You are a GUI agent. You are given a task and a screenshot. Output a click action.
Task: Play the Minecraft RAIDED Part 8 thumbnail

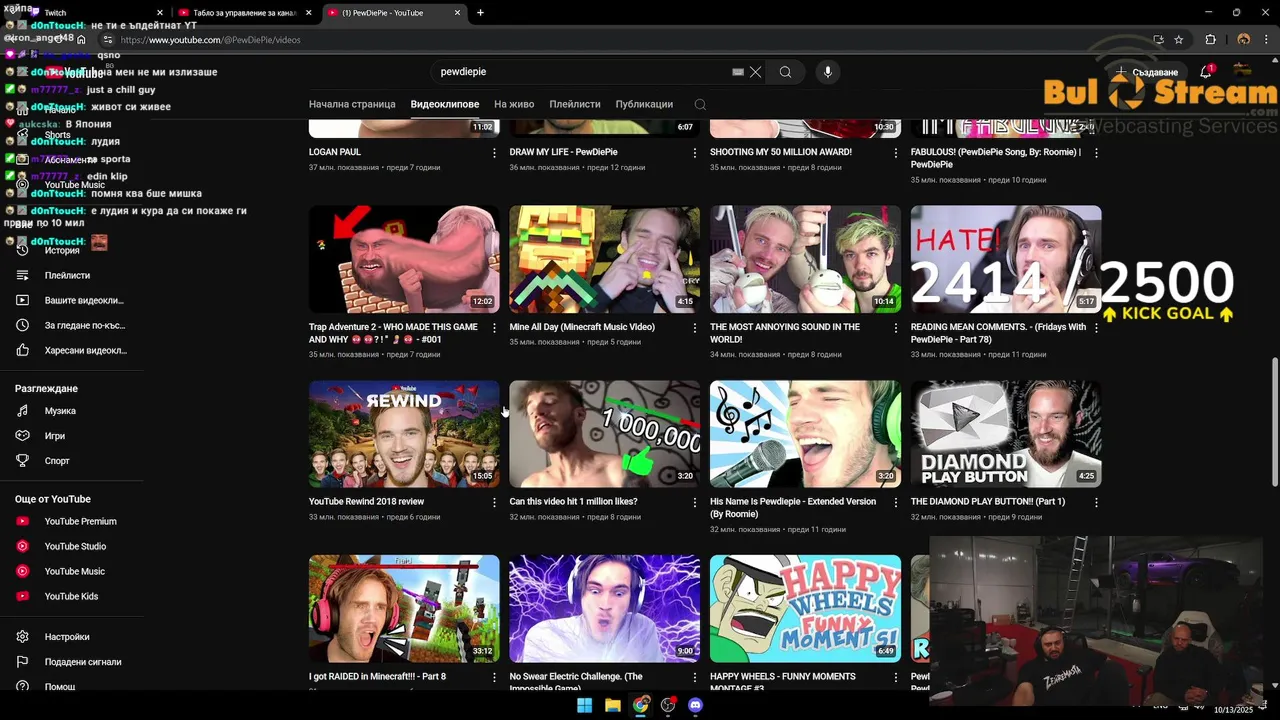point(404,609)
